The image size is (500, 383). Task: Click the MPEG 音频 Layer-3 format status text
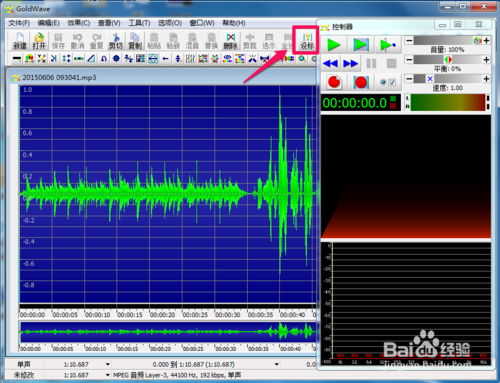click(x=177, y=375)
